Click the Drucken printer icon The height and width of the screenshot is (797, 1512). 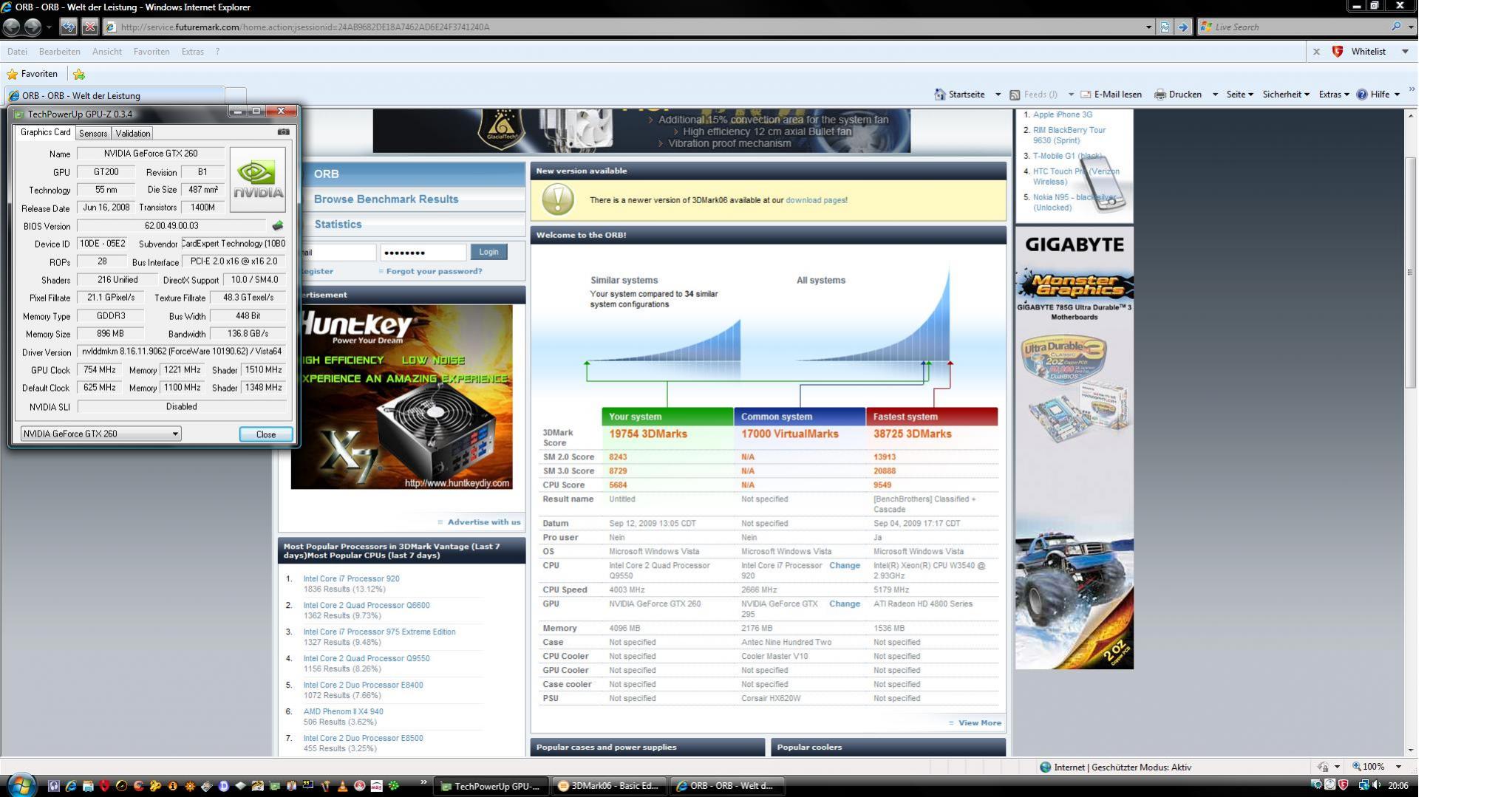pyautogui.click(x=1160, y=95)
